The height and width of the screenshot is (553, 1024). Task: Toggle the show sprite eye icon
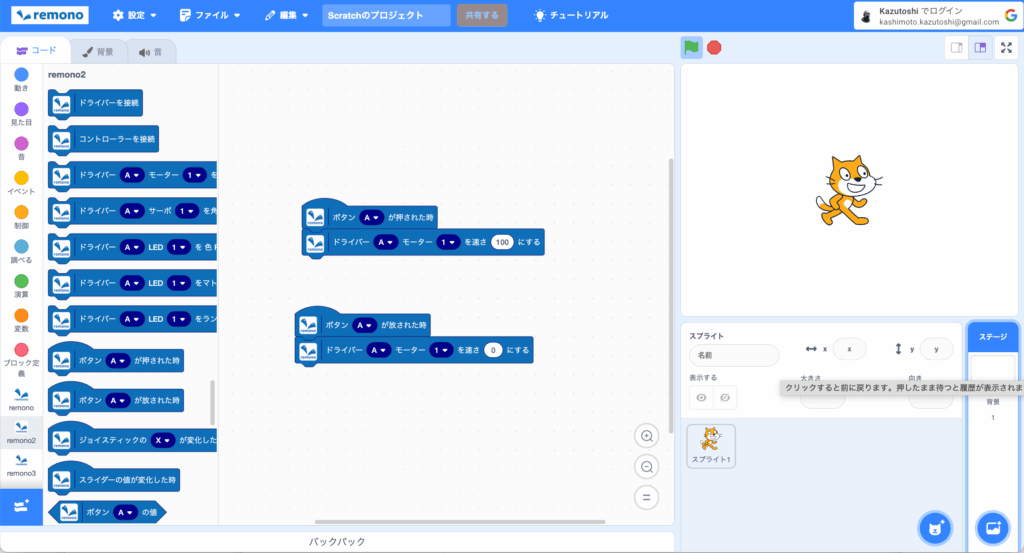pos(701,398)
